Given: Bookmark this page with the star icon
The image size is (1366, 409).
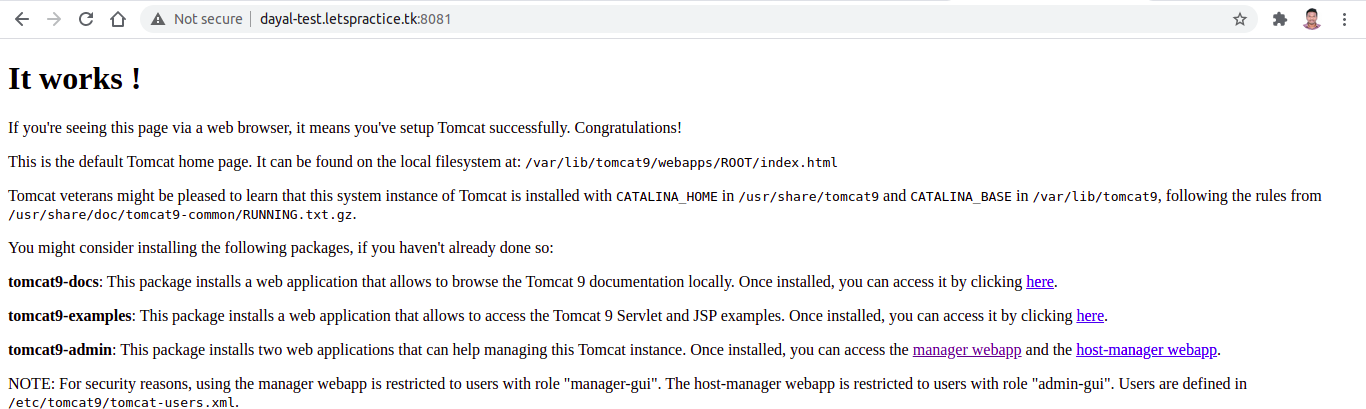Looking at the screenshot, I should 1240,19.
